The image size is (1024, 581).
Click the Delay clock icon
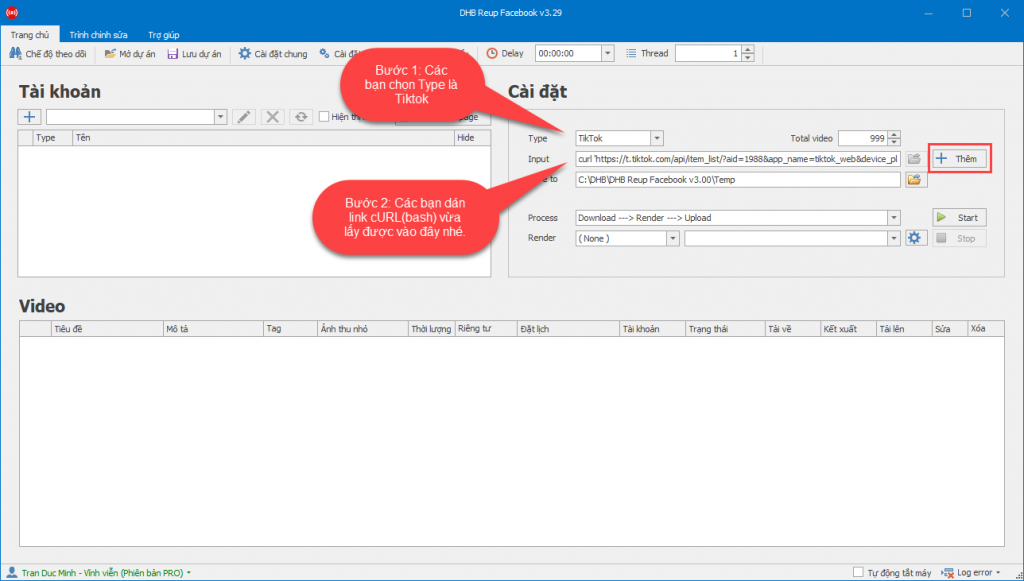pos(492,54)
